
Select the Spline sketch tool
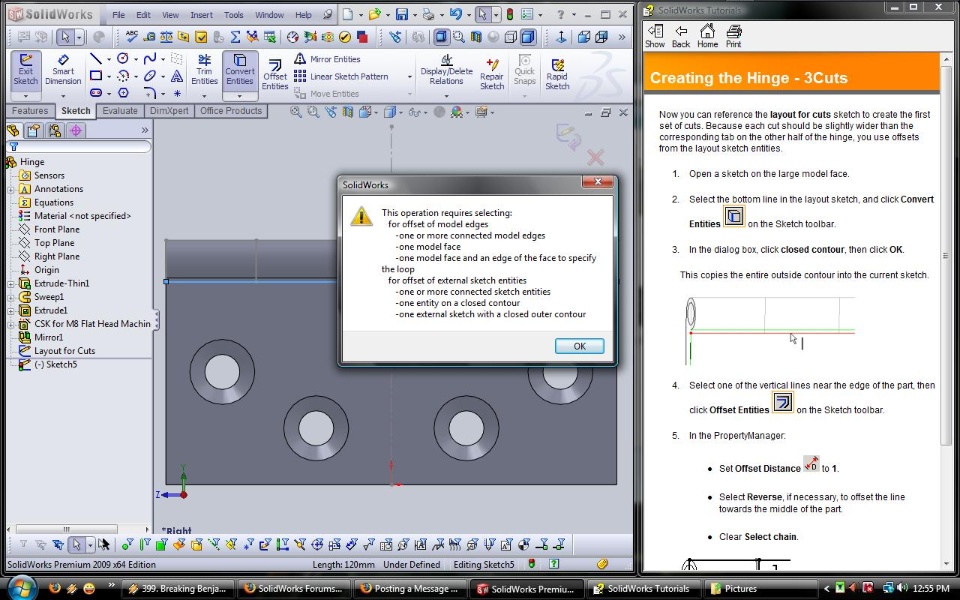pyautogui.click(x=149, y=59)
